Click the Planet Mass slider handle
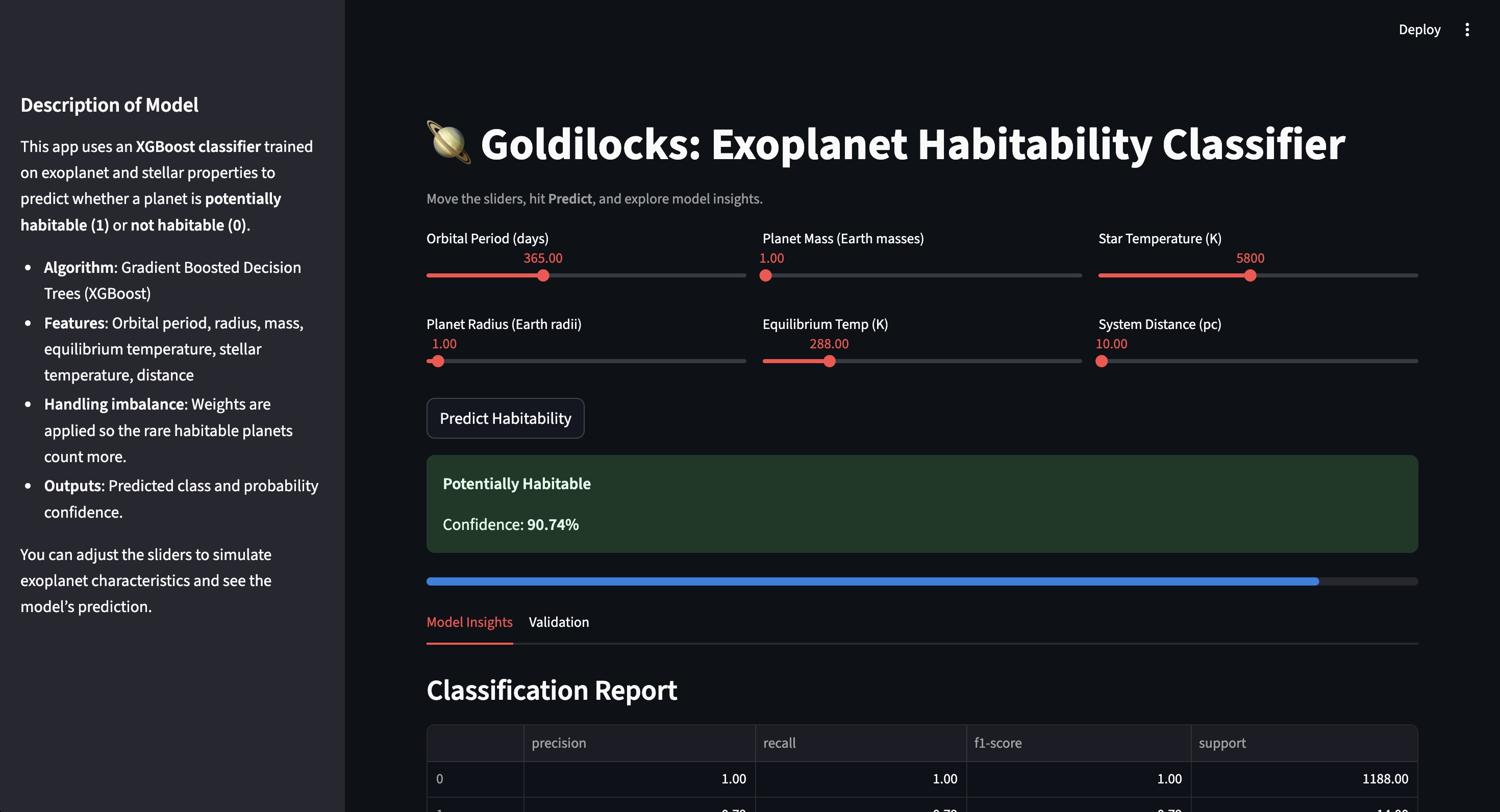Image resolution: width=1500 pixels, height=812 pixels. (766, 275)
